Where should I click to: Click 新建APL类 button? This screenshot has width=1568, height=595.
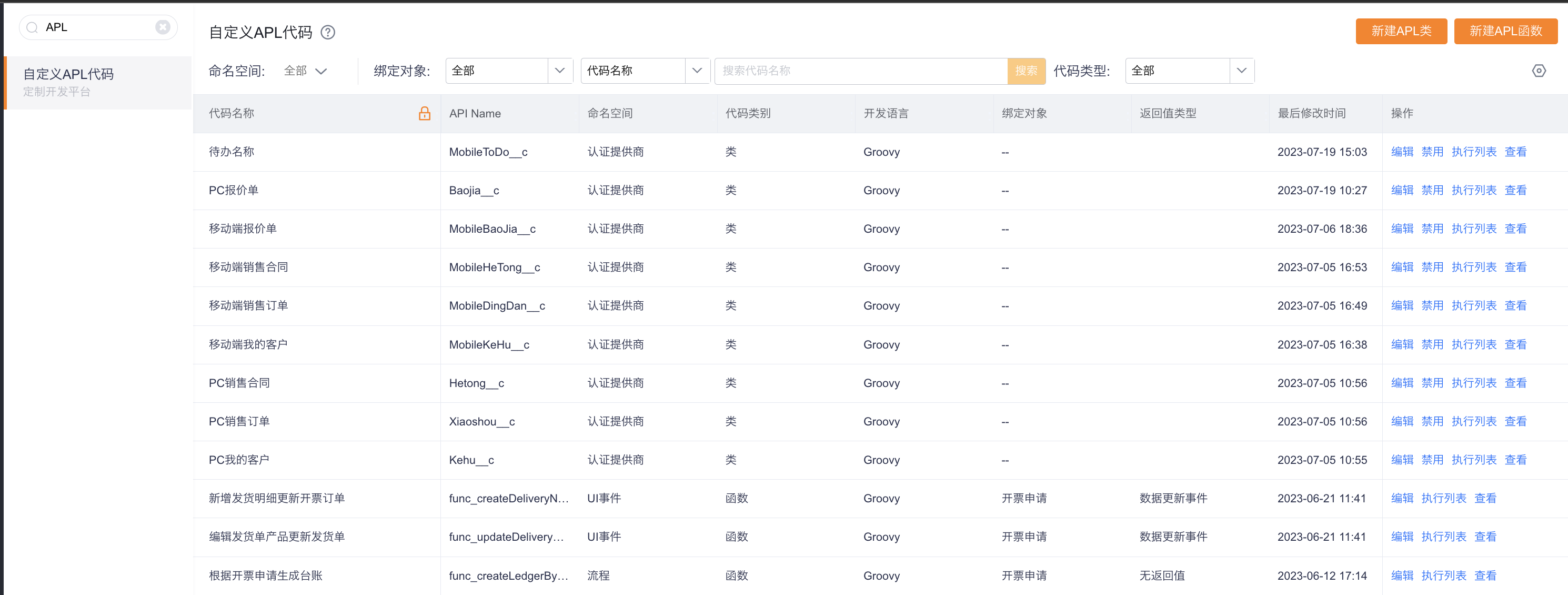coord(1401,31)
